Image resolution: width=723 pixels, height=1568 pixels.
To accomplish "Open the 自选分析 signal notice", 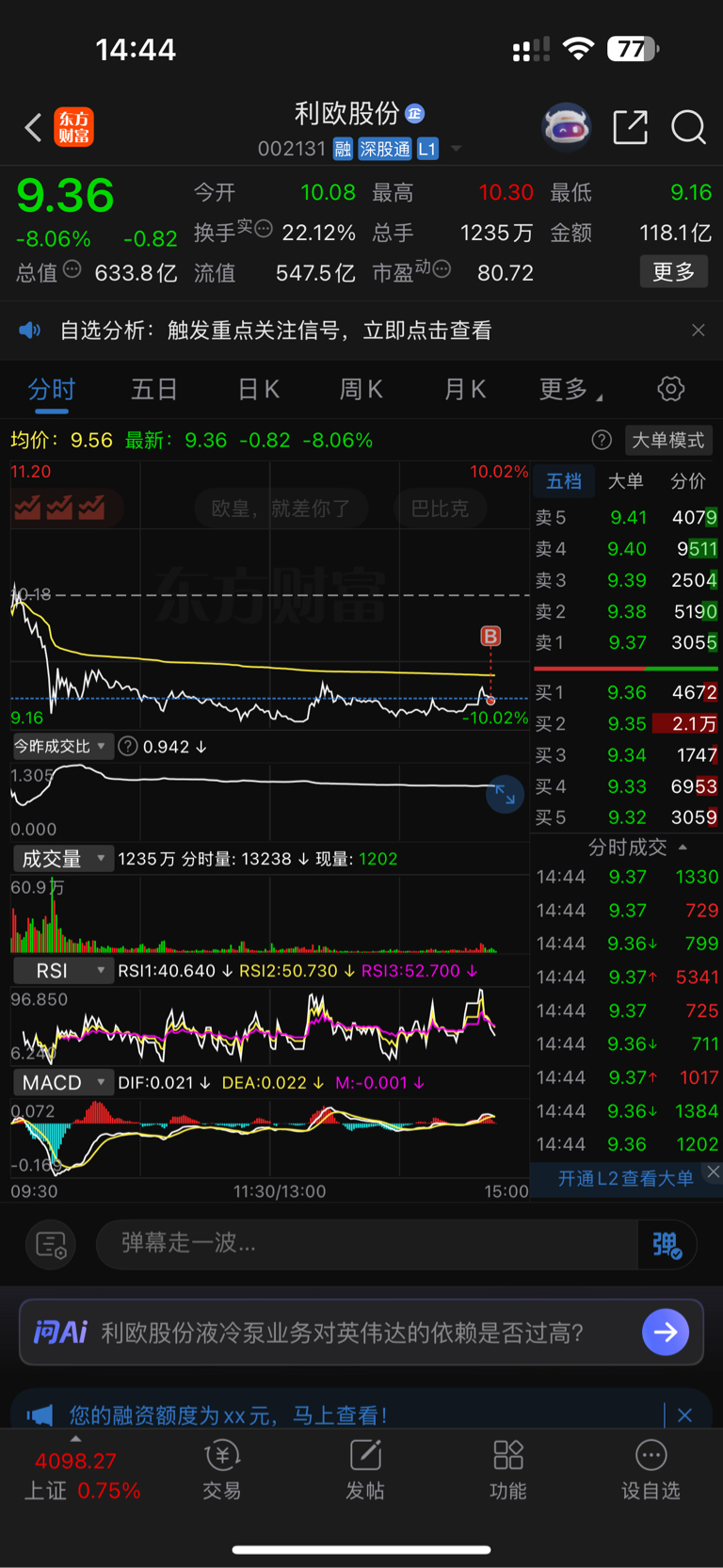I will pos(276,331).
